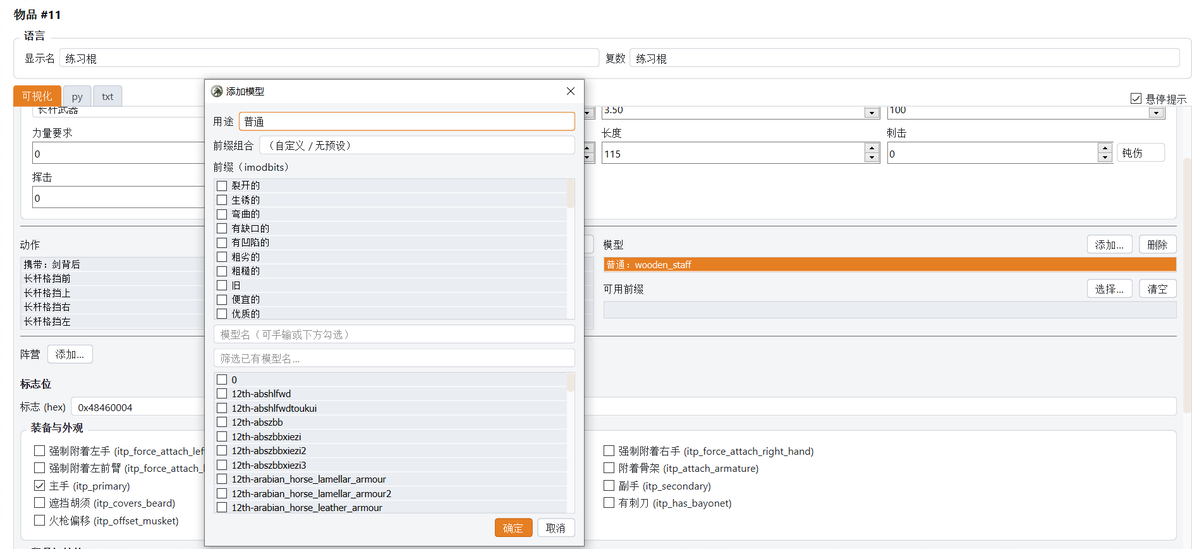Switch to the txt tab

(x=108, y=97)
